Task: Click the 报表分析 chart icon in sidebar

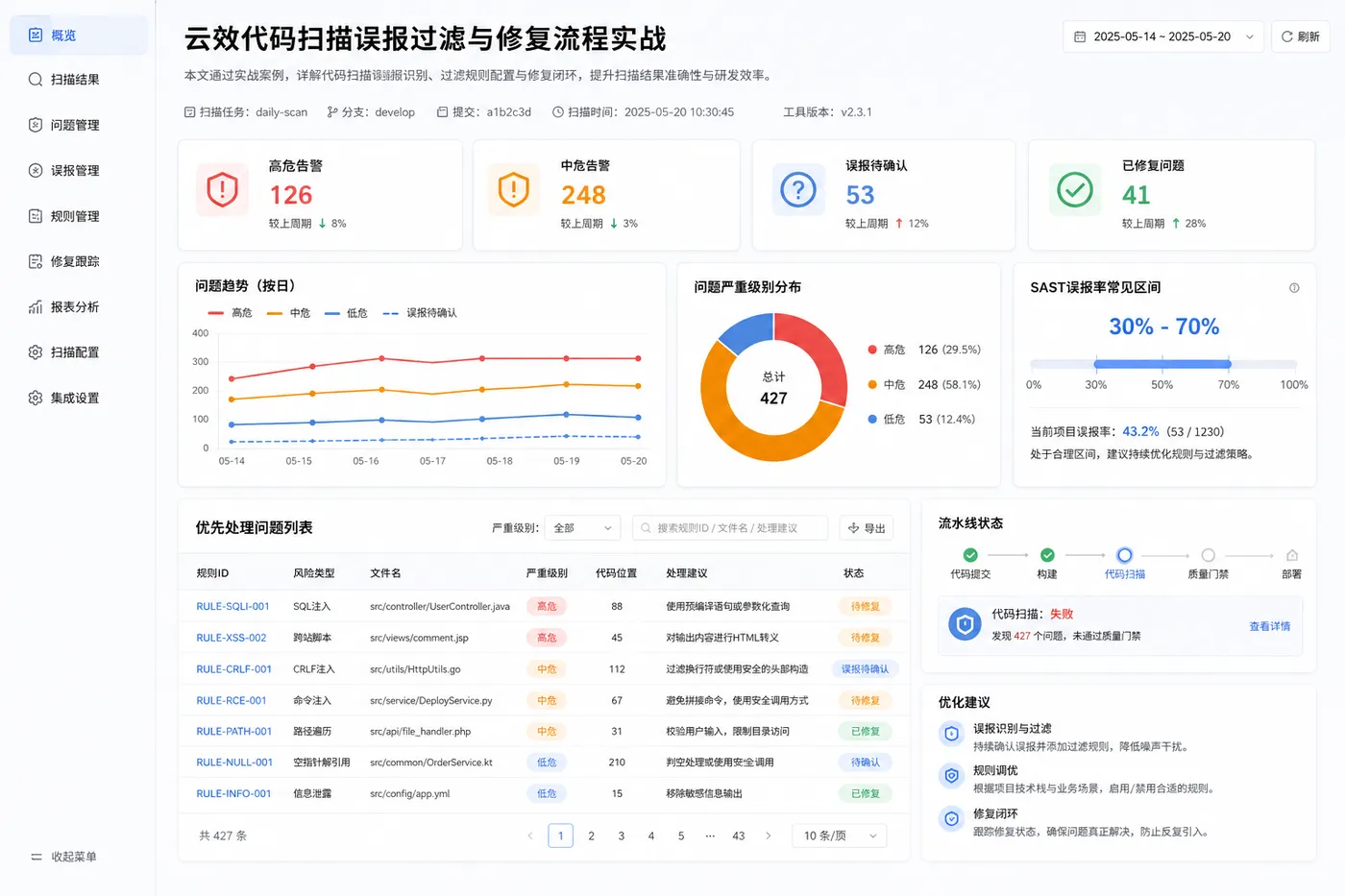Action: click(36, 307)
